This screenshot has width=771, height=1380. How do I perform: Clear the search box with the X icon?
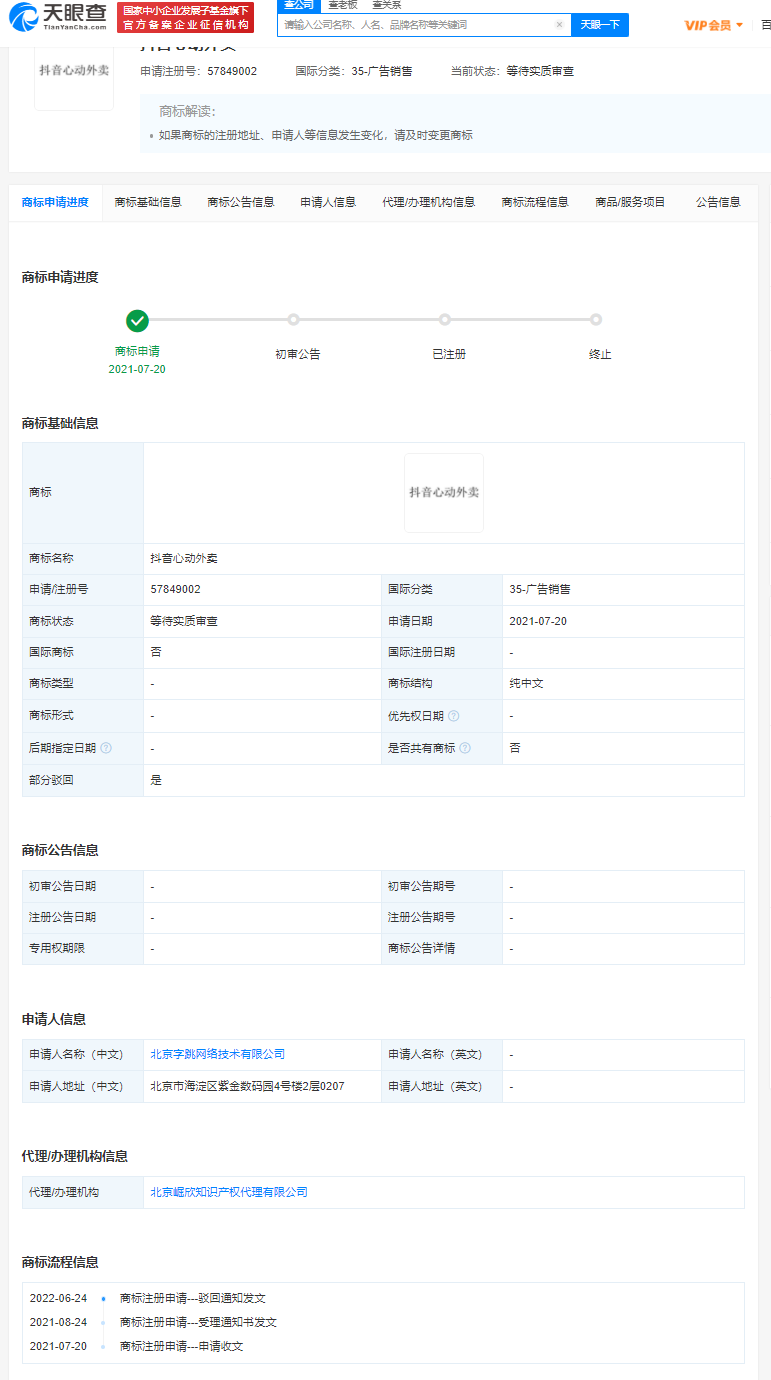pos(559,24)
